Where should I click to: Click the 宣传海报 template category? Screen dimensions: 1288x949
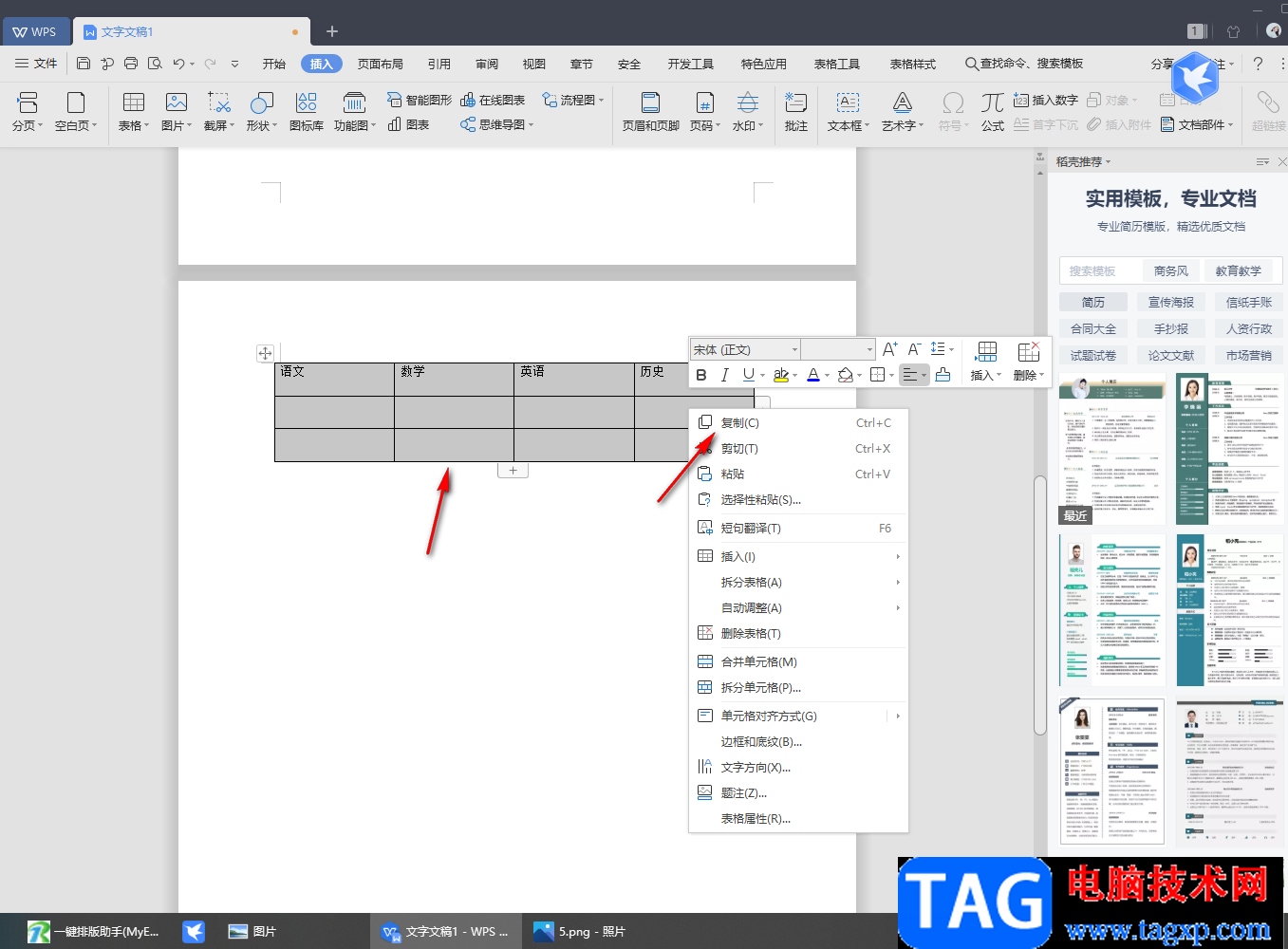[x=1171, y=302]
